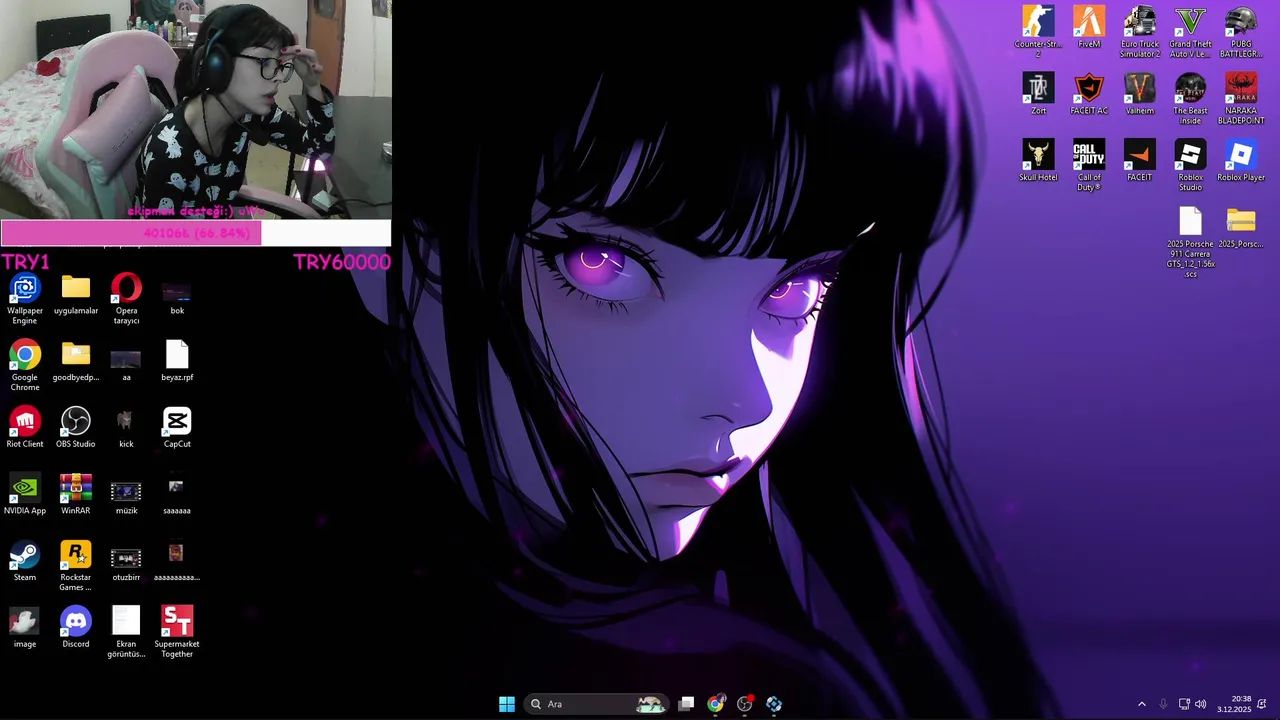Open Task View on the taskbar

tap(686, 704)
